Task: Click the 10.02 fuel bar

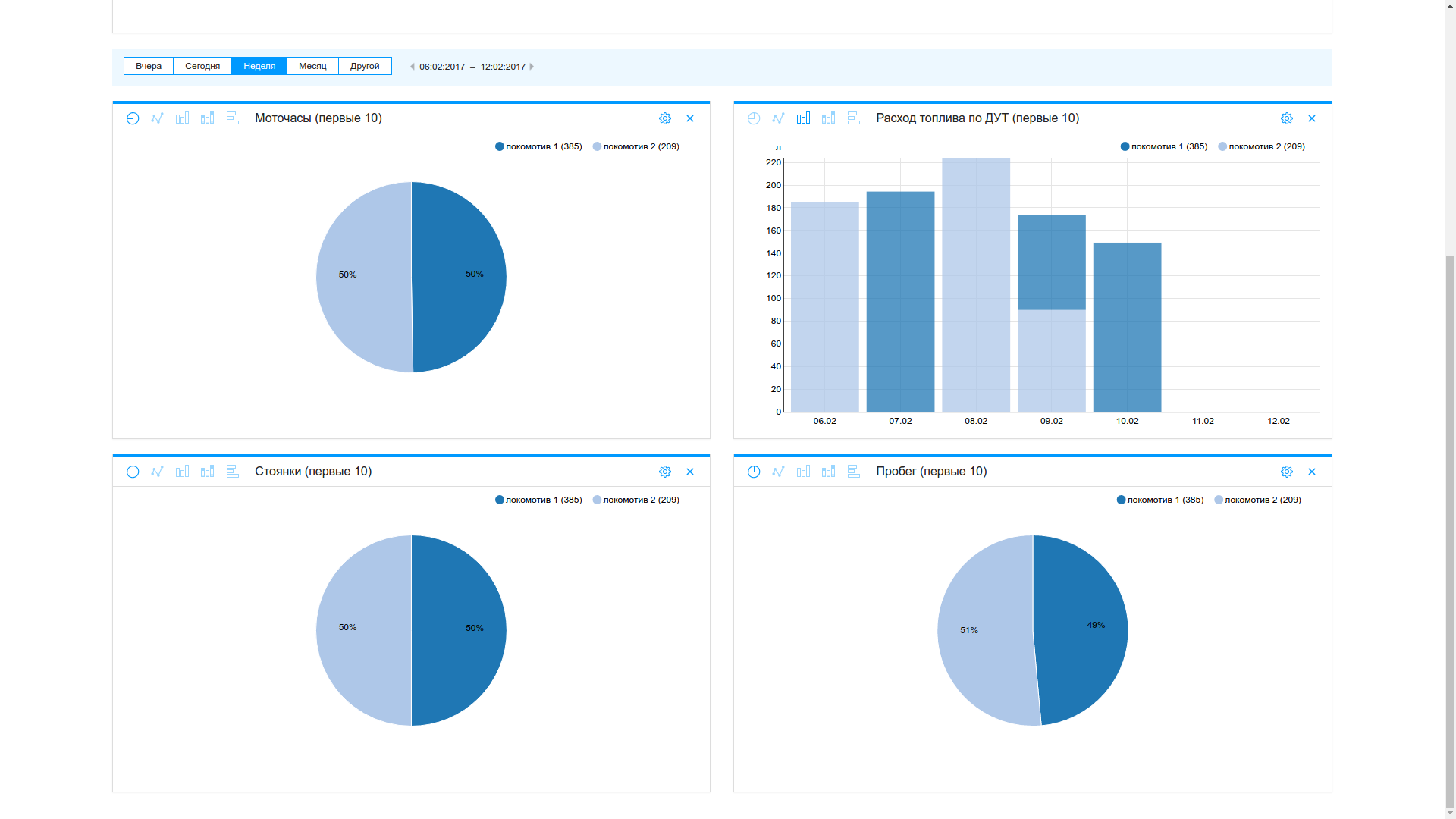Action: coord(1128,328)
